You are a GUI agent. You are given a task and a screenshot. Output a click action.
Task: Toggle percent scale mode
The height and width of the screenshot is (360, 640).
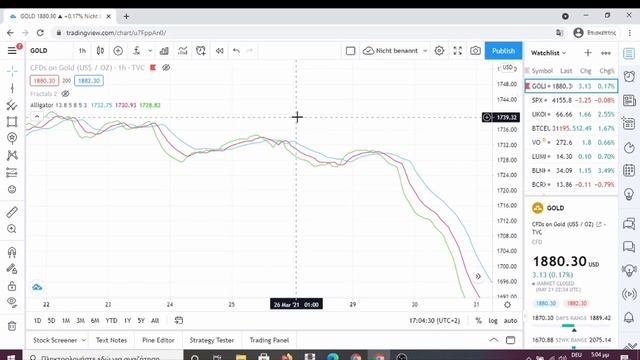click(x=478, y=321)
